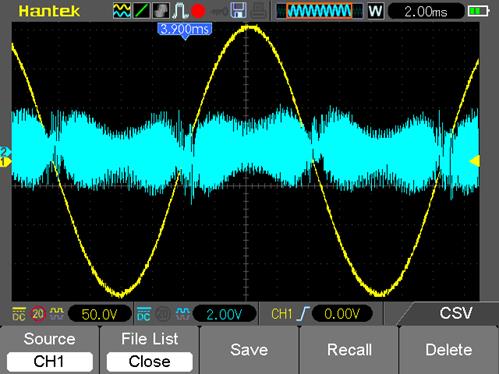The image size is (499, 374).
Task: Click the waveform memory overview bar
Action: tap(319, 11)
